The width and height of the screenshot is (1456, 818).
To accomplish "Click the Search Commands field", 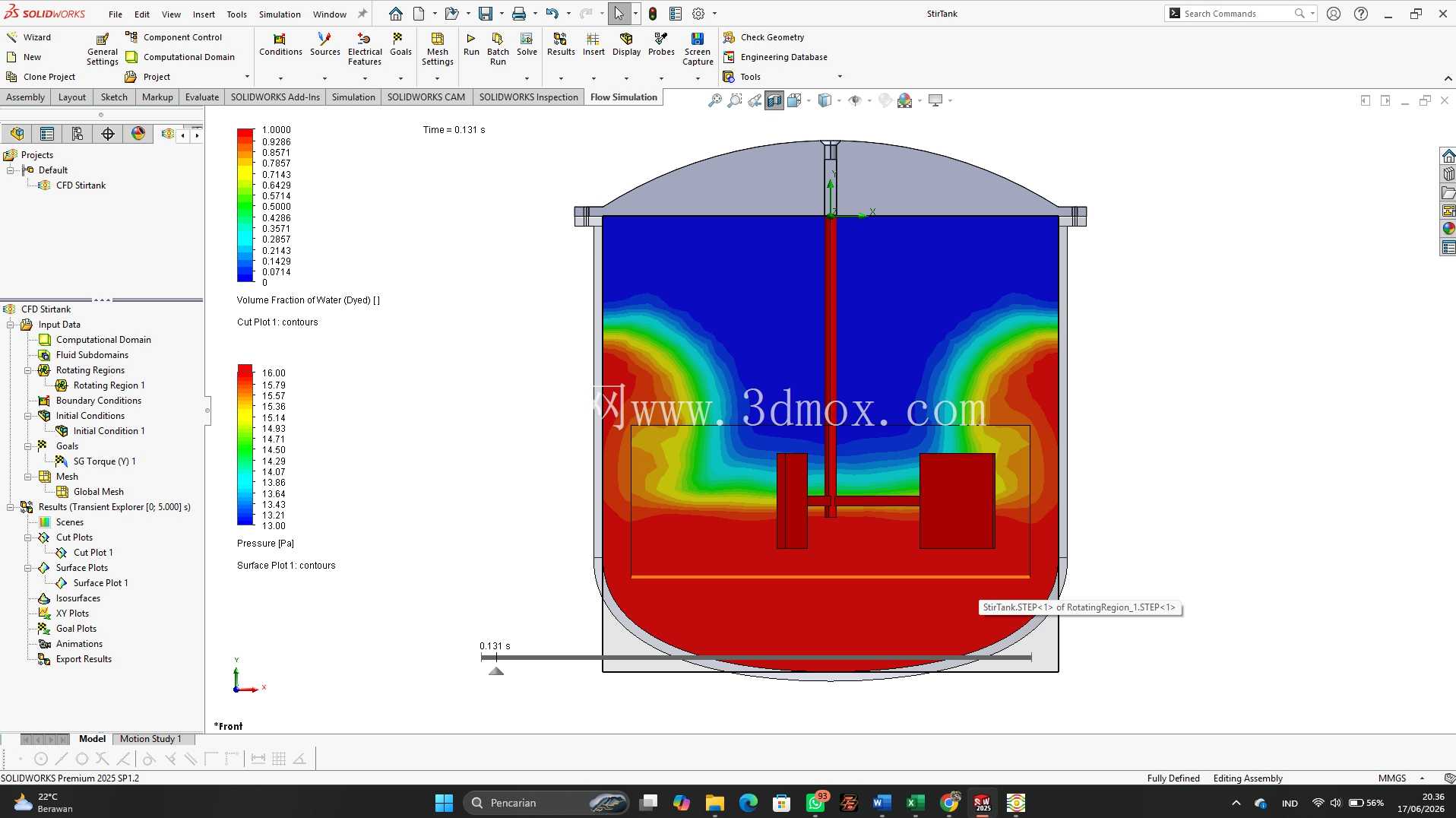I will pyautogui.click(x=1240, y=14).
